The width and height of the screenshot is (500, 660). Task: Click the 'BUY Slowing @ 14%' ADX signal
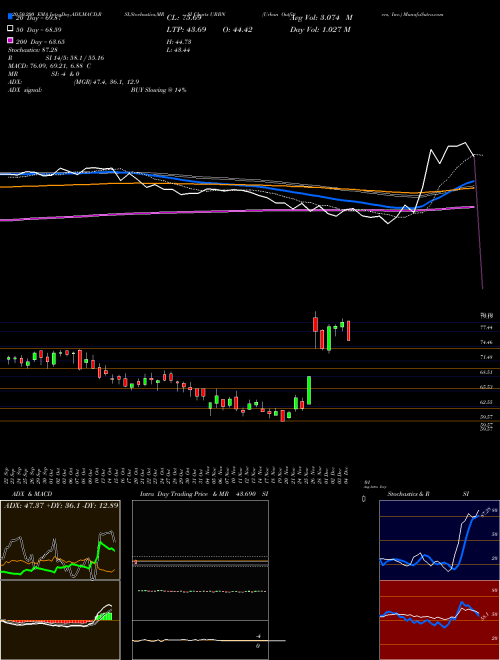pyautogui.click(x=158, y=90)
